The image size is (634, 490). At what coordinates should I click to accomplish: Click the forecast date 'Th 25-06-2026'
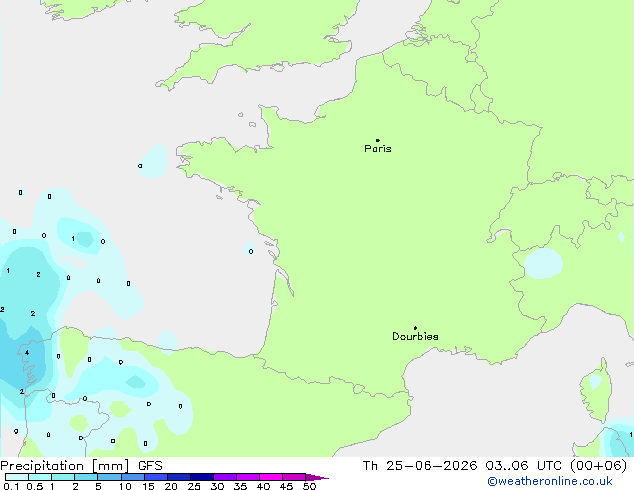click(420, 466)
